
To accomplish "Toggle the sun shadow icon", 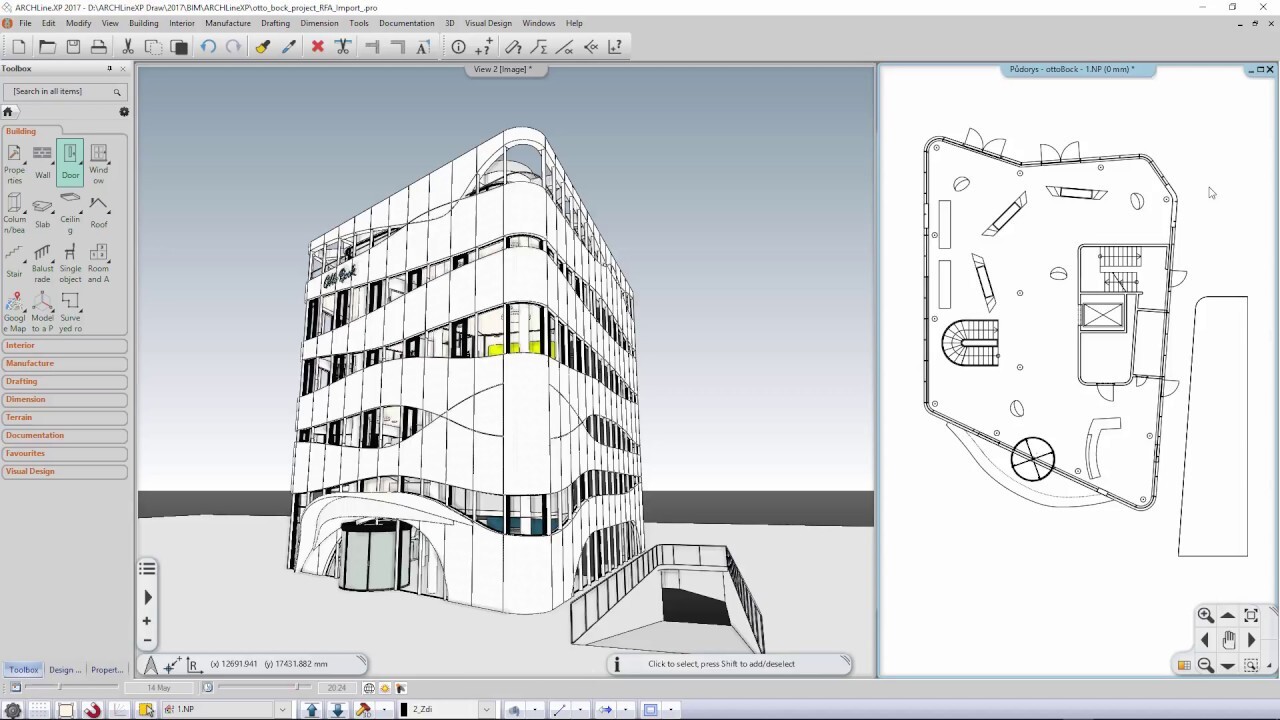I will pos(385,688).
